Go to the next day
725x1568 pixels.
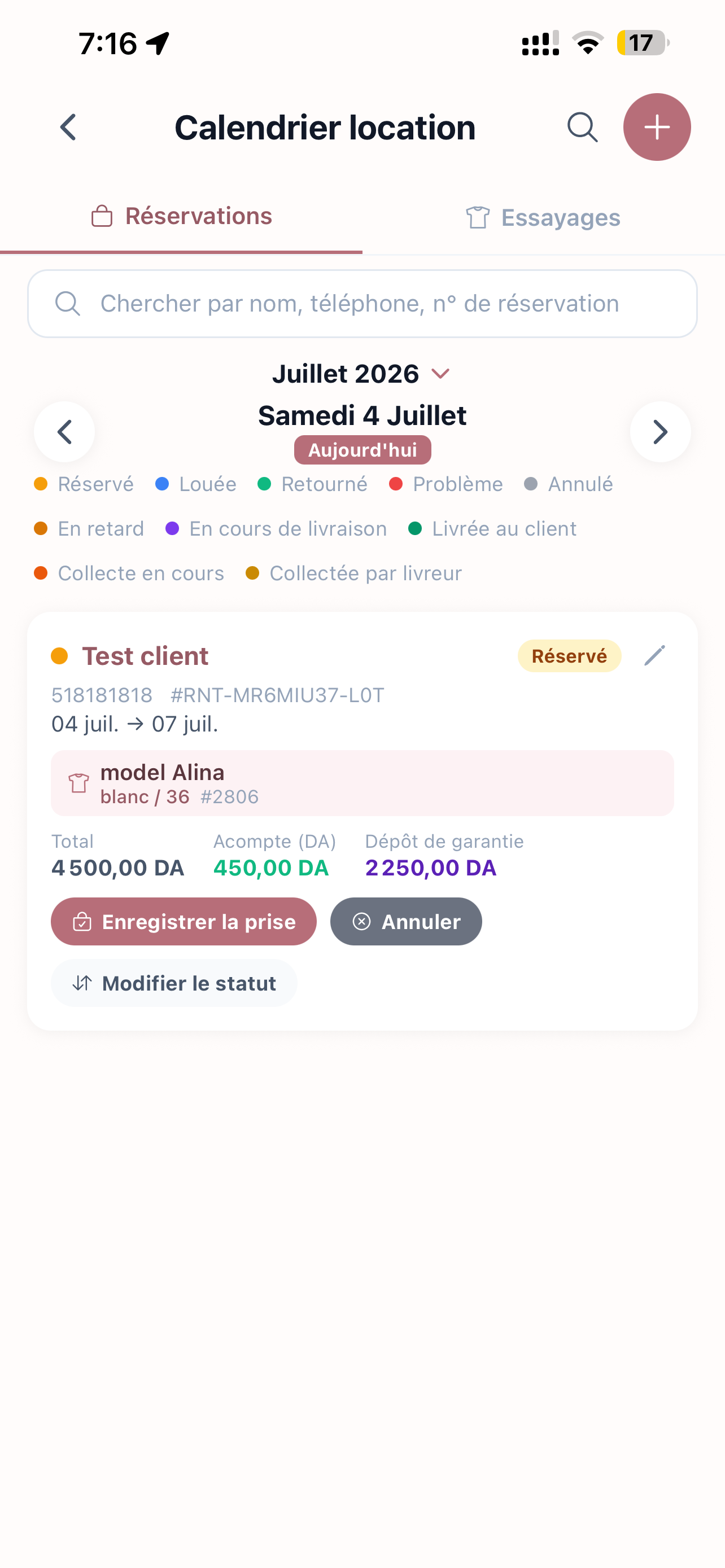tap(660, 432)
